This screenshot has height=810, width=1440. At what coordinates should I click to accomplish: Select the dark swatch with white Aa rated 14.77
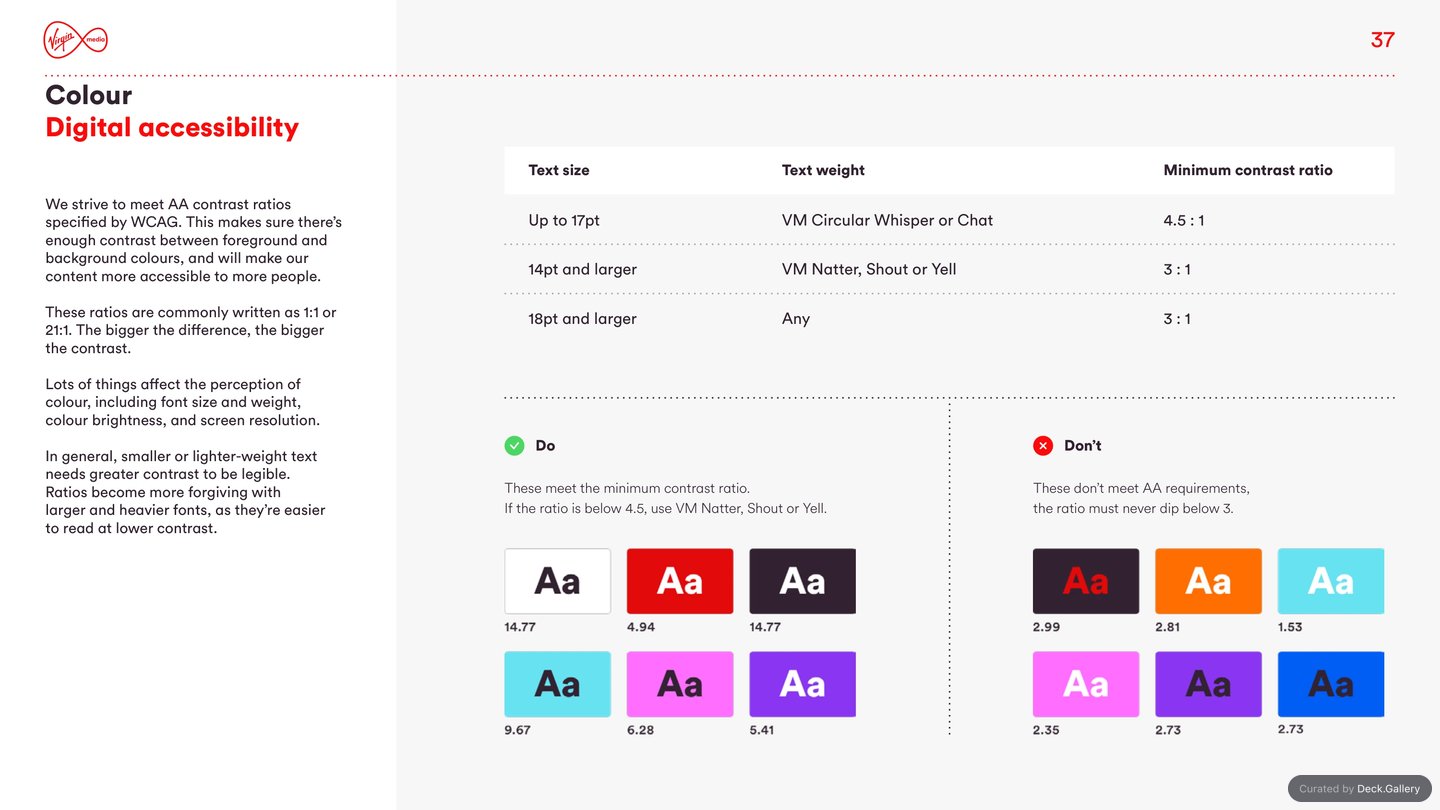[x=802, y=581]
